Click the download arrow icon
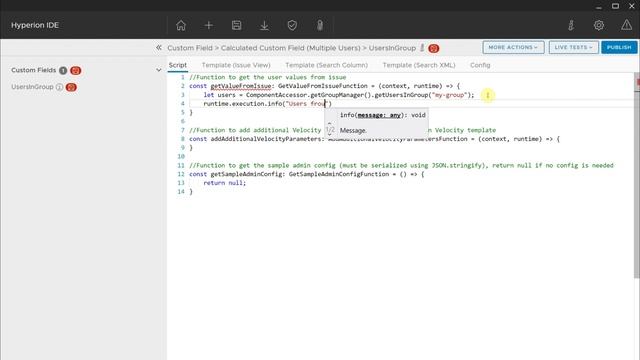 tap(264, 25)
